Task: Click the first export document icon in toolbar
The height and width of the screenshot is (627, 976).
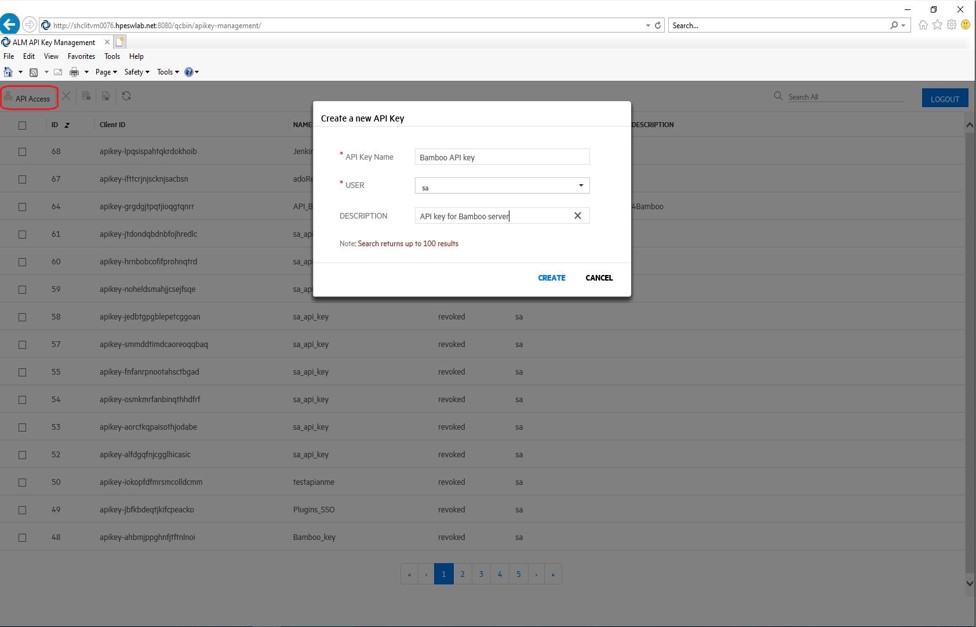Action: point(86,96)
